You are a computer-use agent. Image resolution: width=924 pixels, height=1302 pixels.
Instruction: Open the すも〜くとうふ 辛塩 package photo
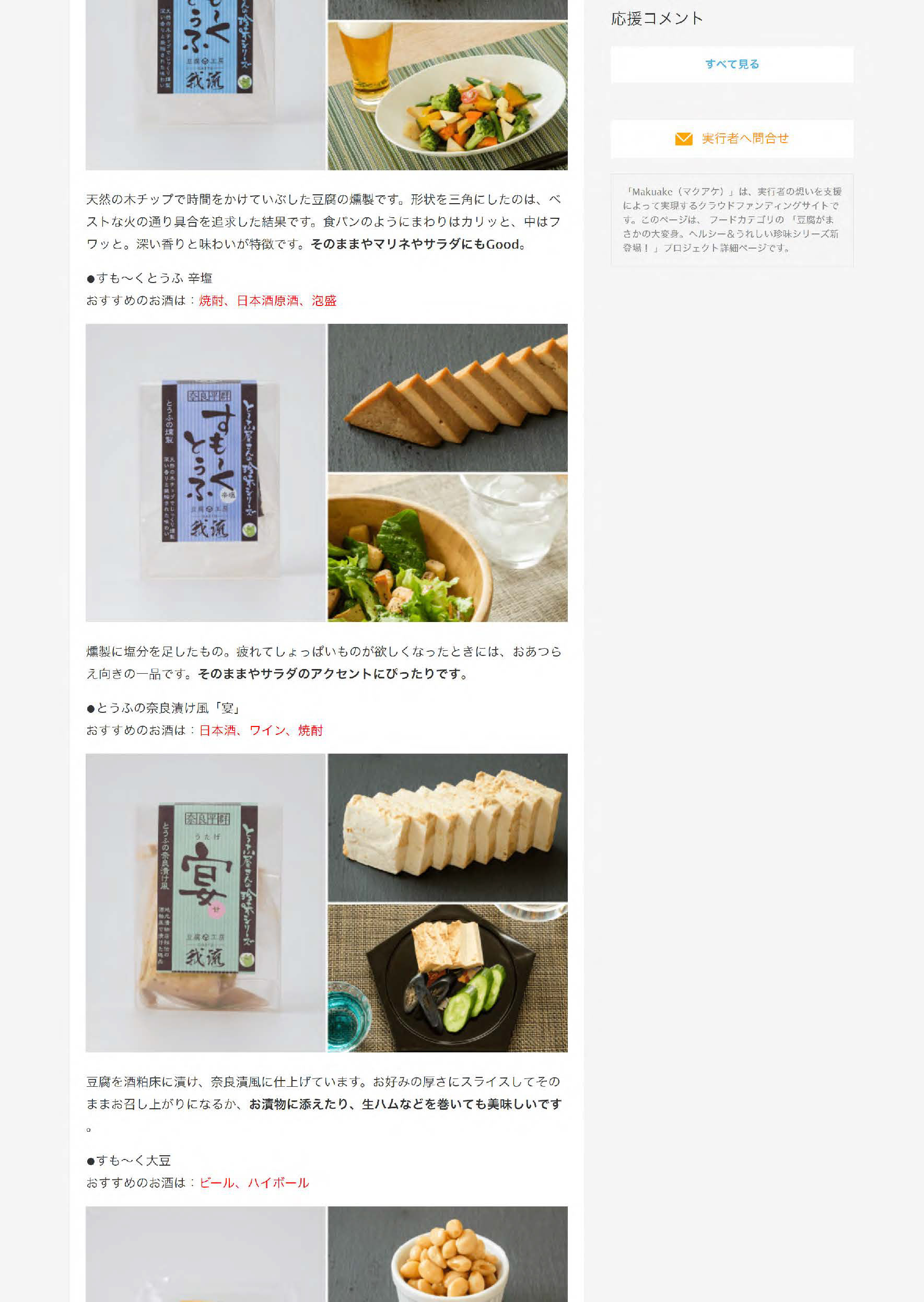205,472
